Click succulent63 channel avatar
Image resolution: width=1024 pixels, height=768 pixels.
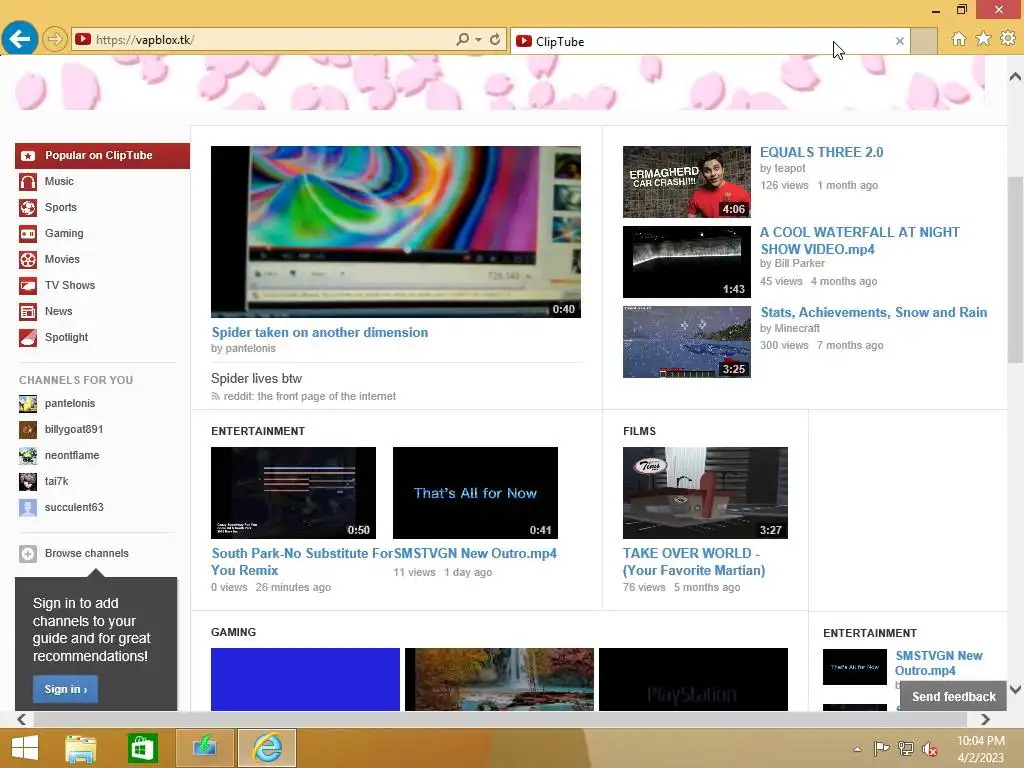27,507
